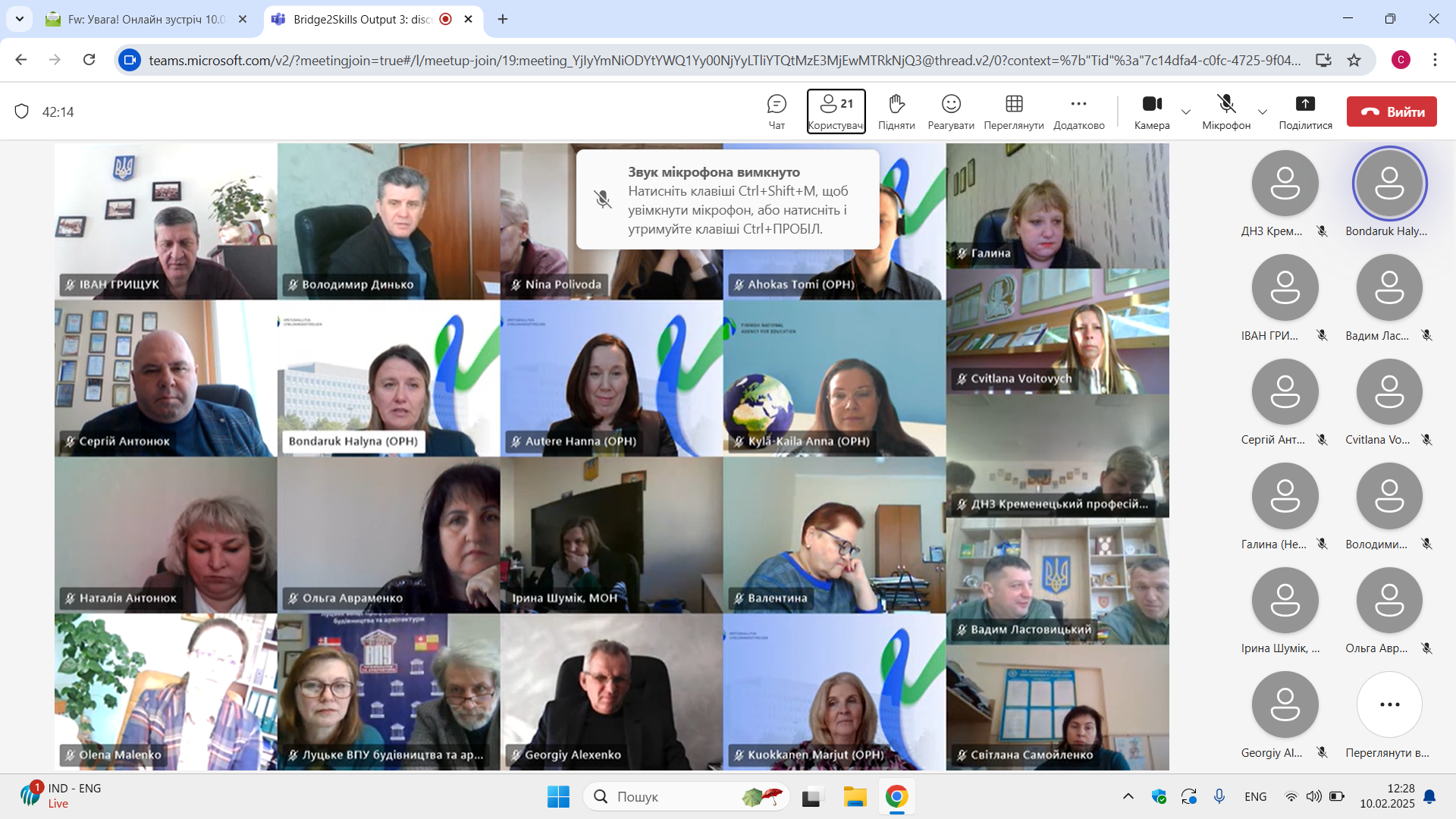The width and height of the screenshot is (1456, 819).
Task: Open the browser tab search chevron
Action: coord(19,19)
